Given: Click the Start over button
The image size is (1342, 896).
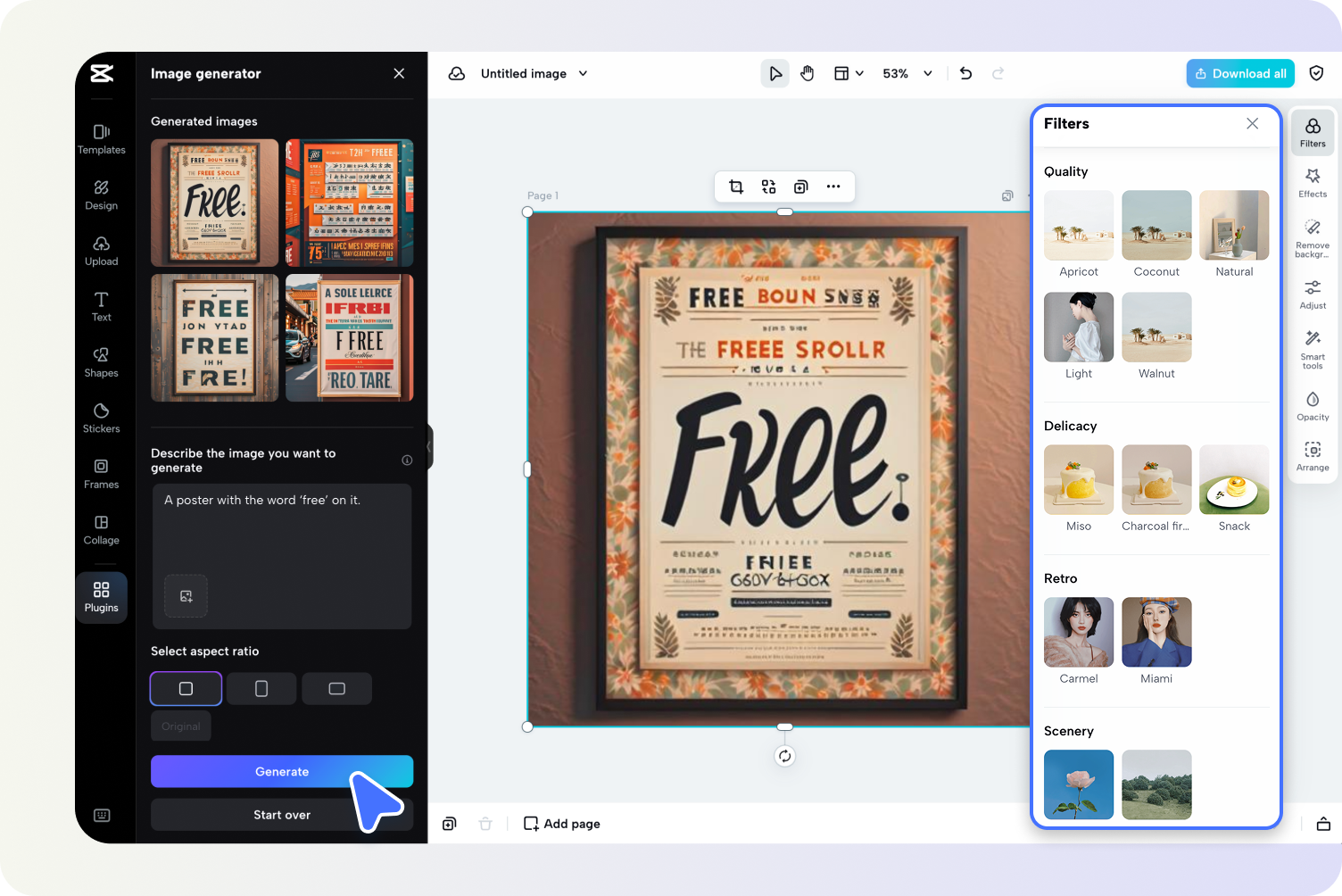Looking at the screenshot, I should tap(282, 815).
